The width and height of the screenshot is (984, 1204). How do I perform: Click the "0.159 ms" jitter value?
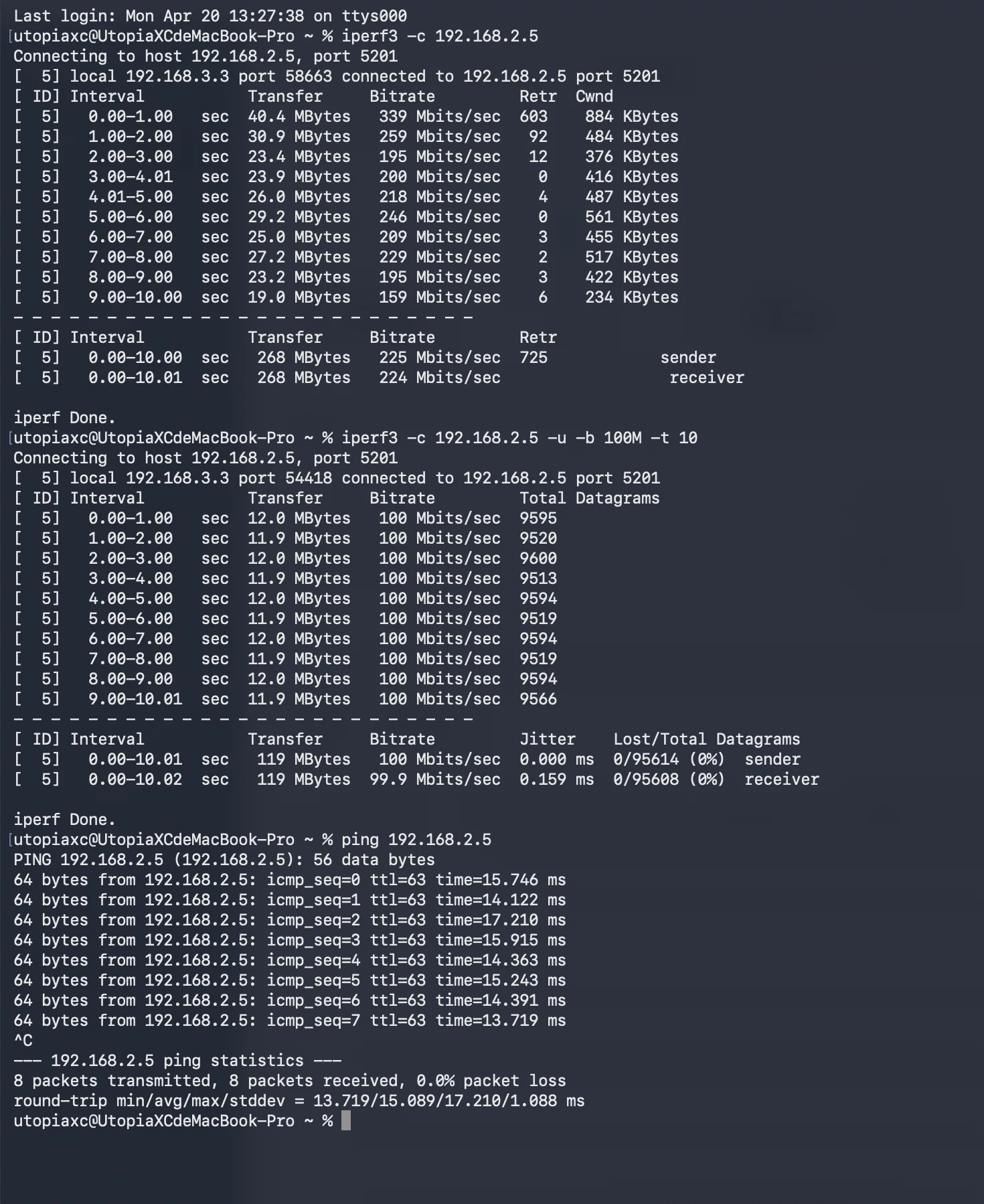tap(556, 779)
